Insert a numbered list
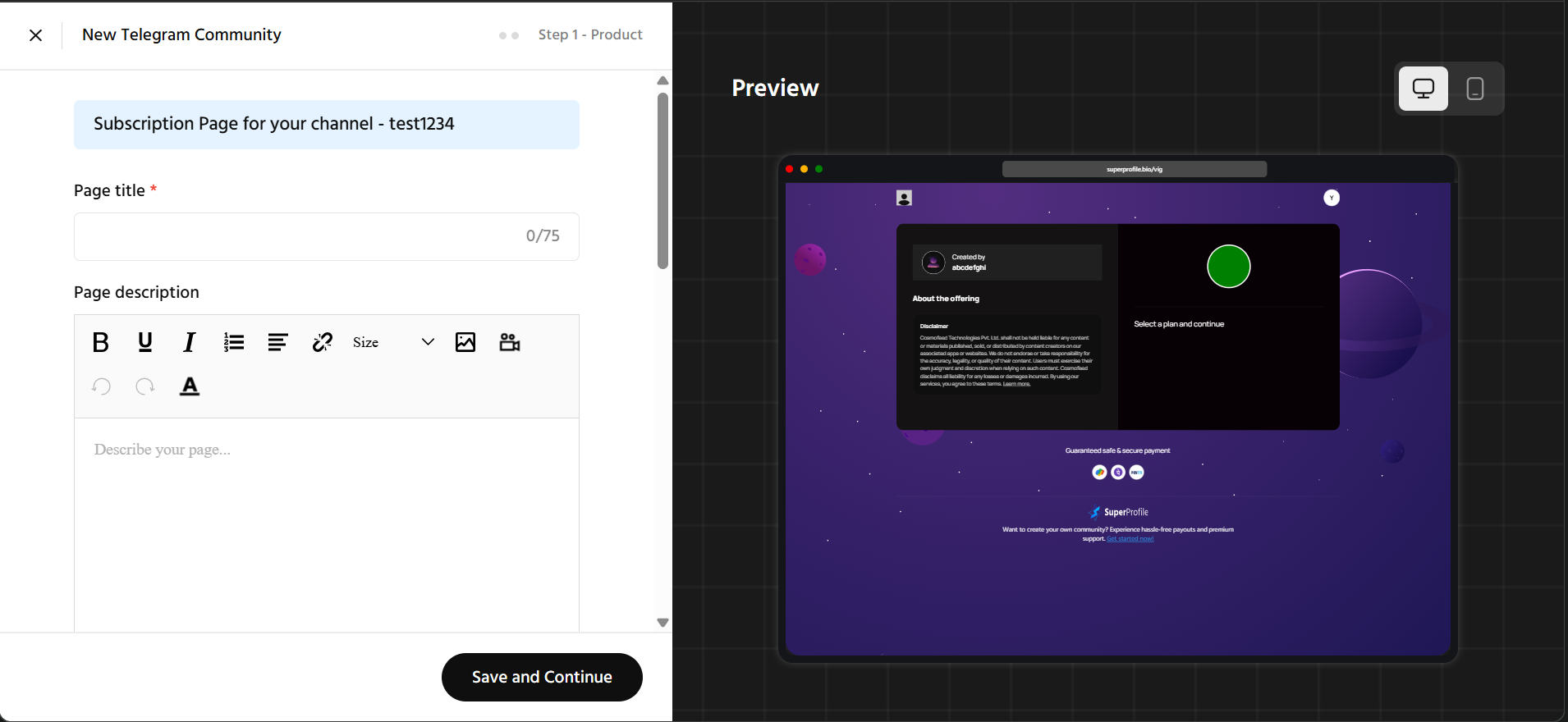 pos(234,342)
